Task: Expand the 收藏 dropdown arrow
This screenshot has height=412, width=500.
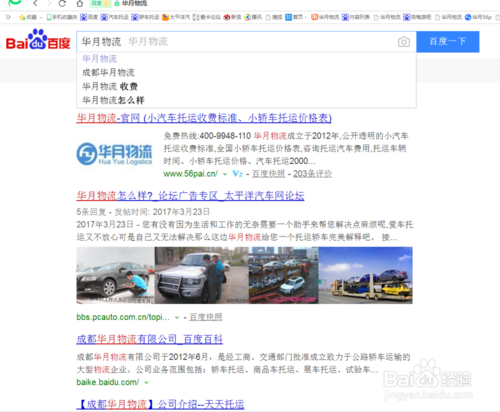Action: pyautogui.click(x=41, y=17)
